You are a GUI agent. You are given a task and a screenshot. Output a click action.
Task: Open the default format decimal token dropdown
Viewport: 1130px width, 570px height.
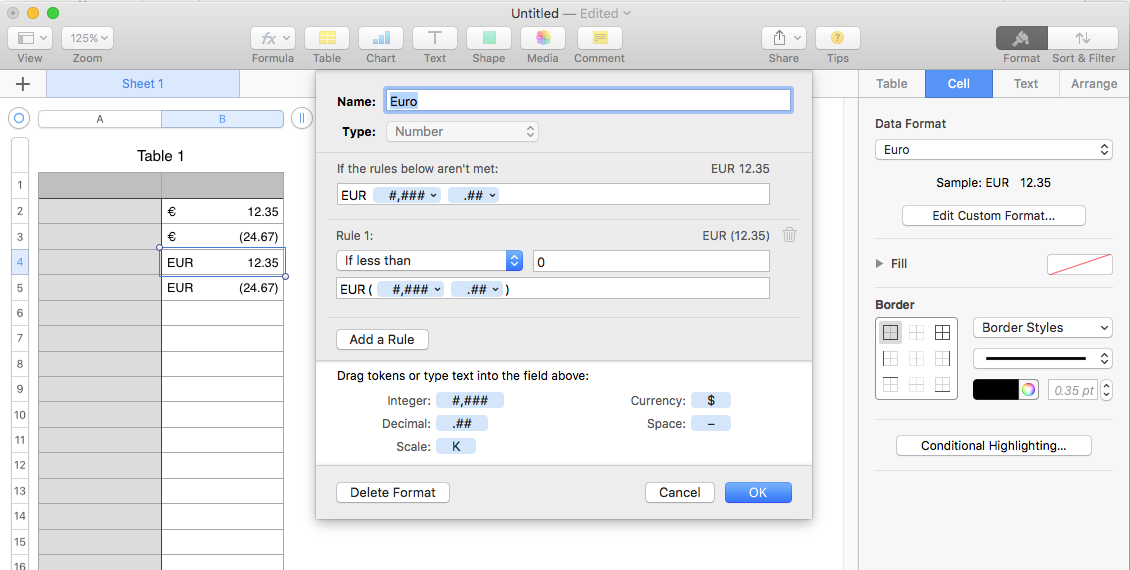pos(473,195)
